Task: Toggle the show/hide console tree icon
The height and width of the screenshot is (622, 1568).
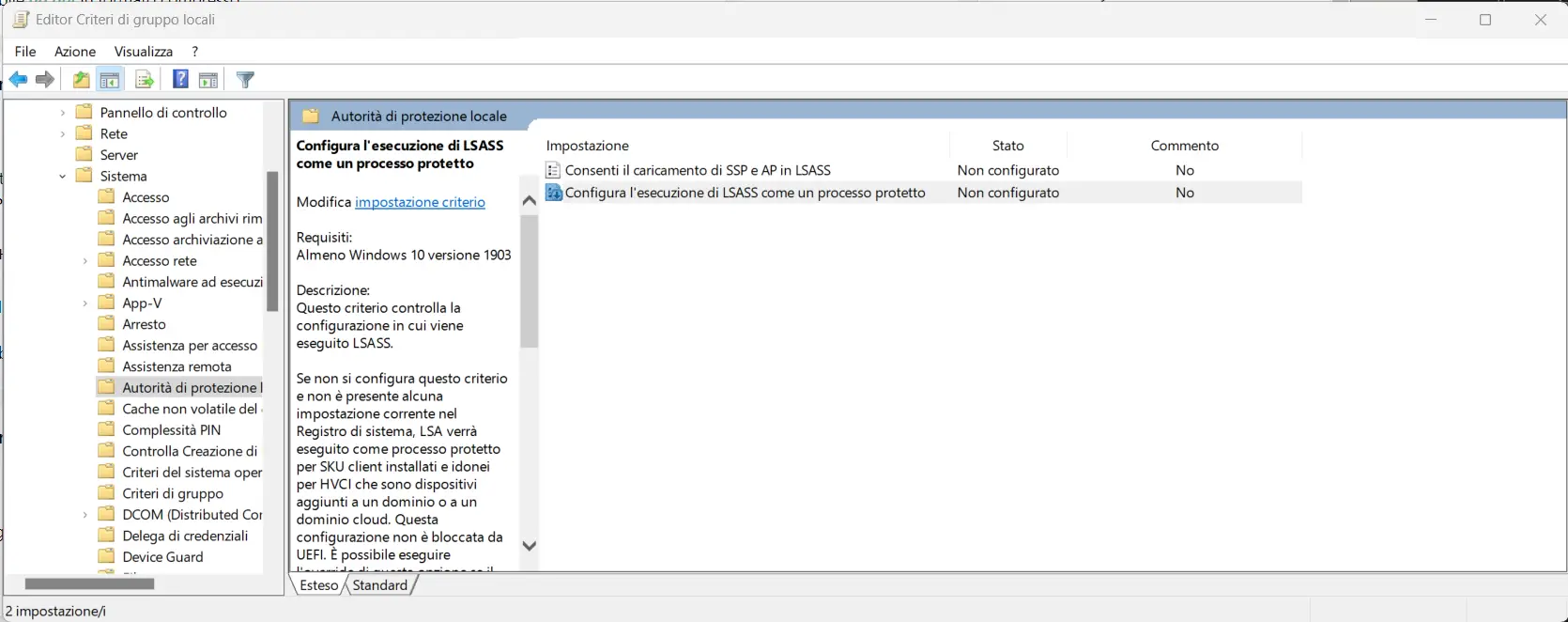Action: (110, 80)
